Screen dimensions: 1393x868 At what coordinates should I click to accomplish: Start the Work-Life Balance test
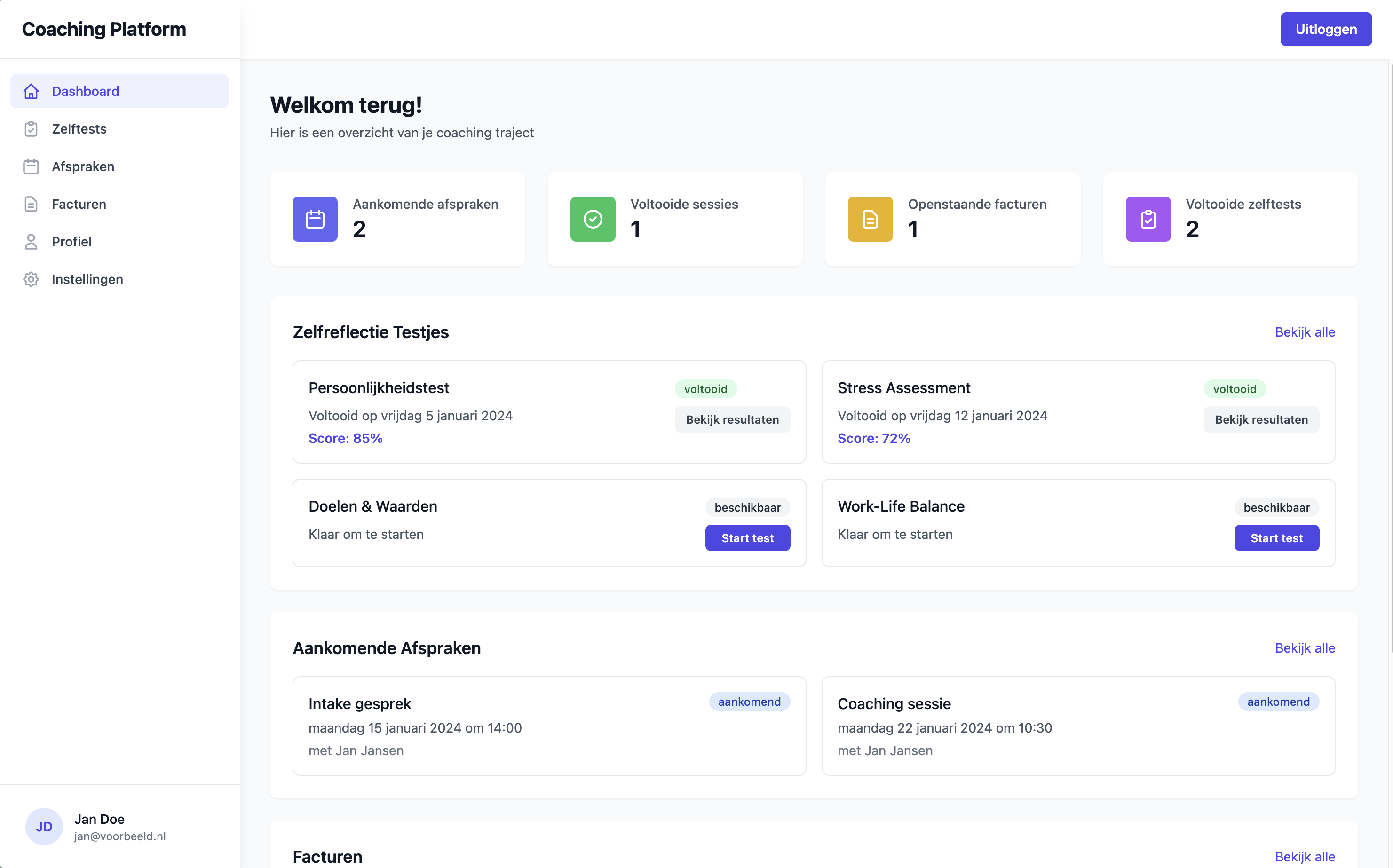pos(1276,538)
